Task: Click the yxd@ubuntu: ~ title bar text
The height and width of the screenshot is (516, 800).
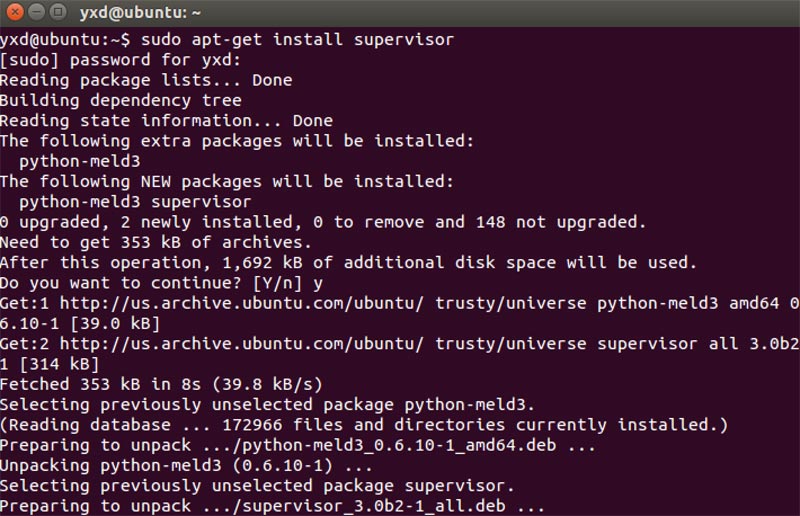Action: click(140, 12)
